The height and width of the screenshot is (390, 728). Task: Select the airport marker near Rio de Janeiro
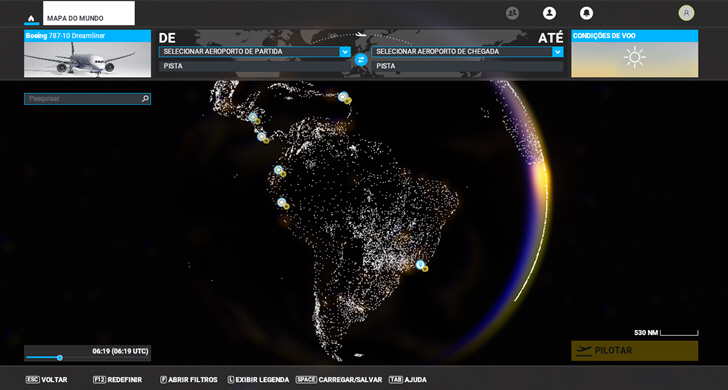[420, 265]
